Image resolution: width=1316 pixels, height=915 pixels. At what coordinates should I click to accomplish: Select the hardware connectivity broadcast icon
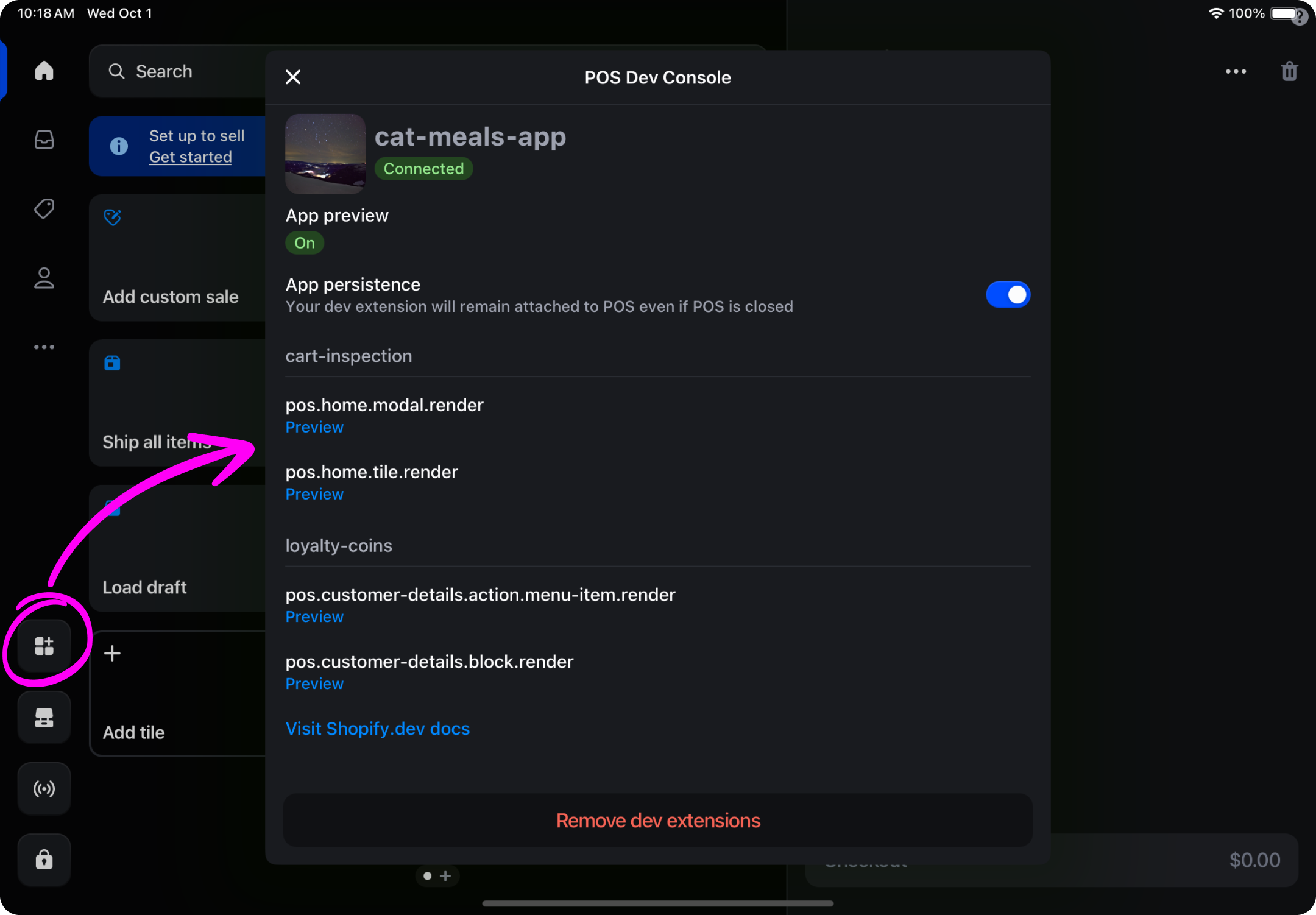tap(44, 789)
